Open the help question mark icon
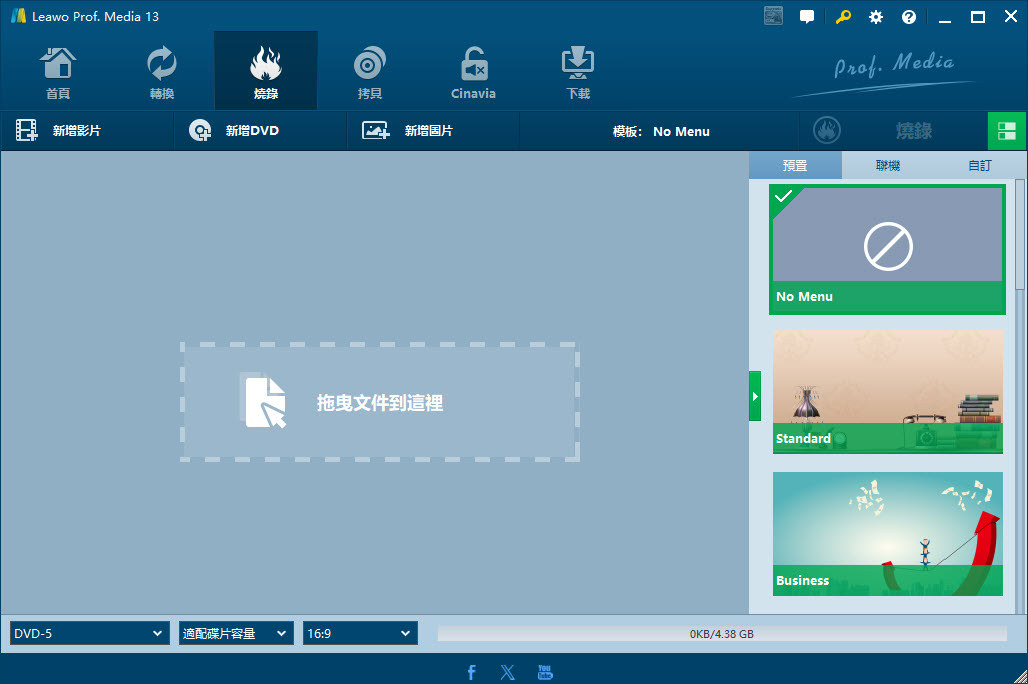 coord(909,17)
